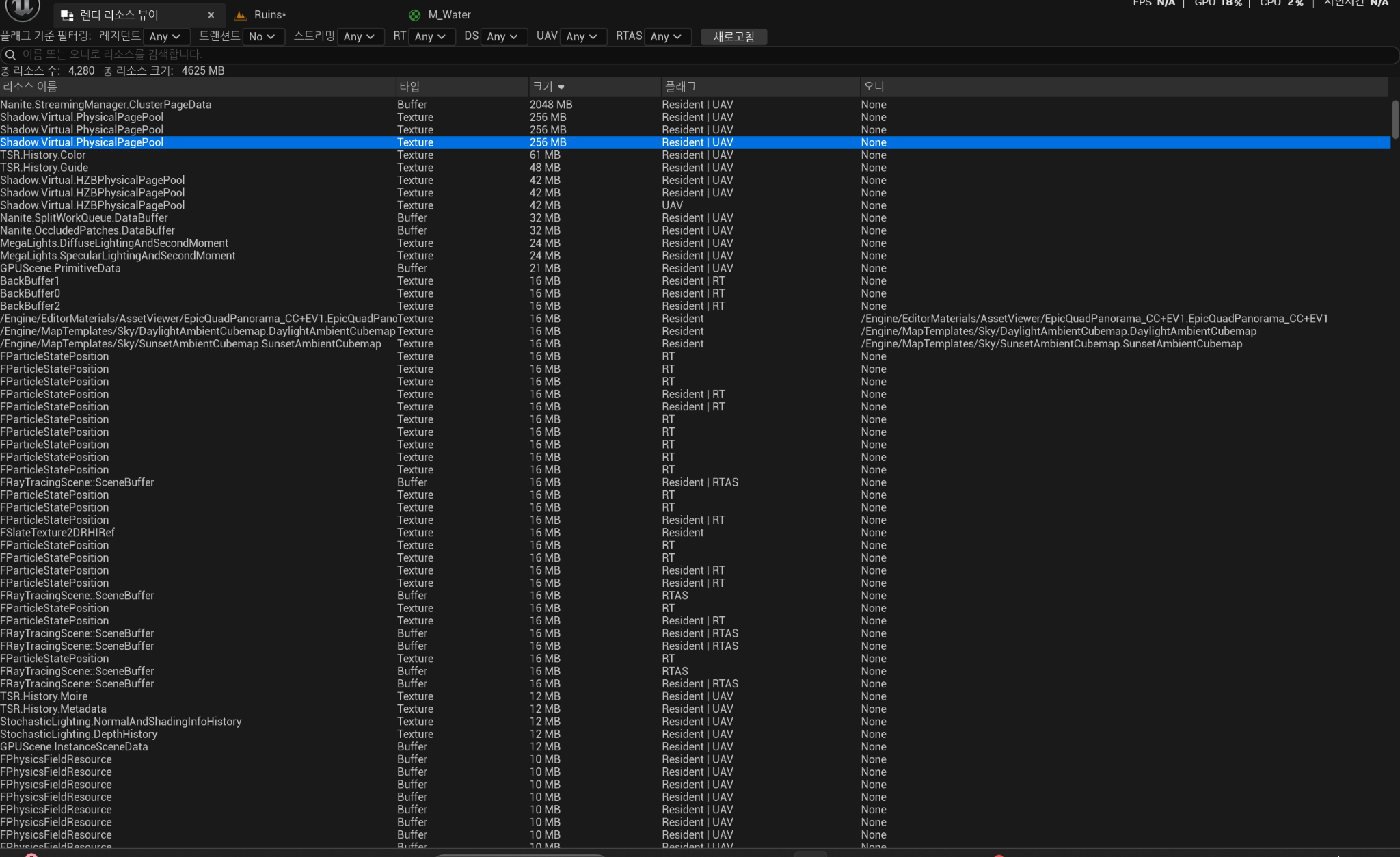Click the 새로고침 refresh button

pyautogui.click(x=733, y=37)
